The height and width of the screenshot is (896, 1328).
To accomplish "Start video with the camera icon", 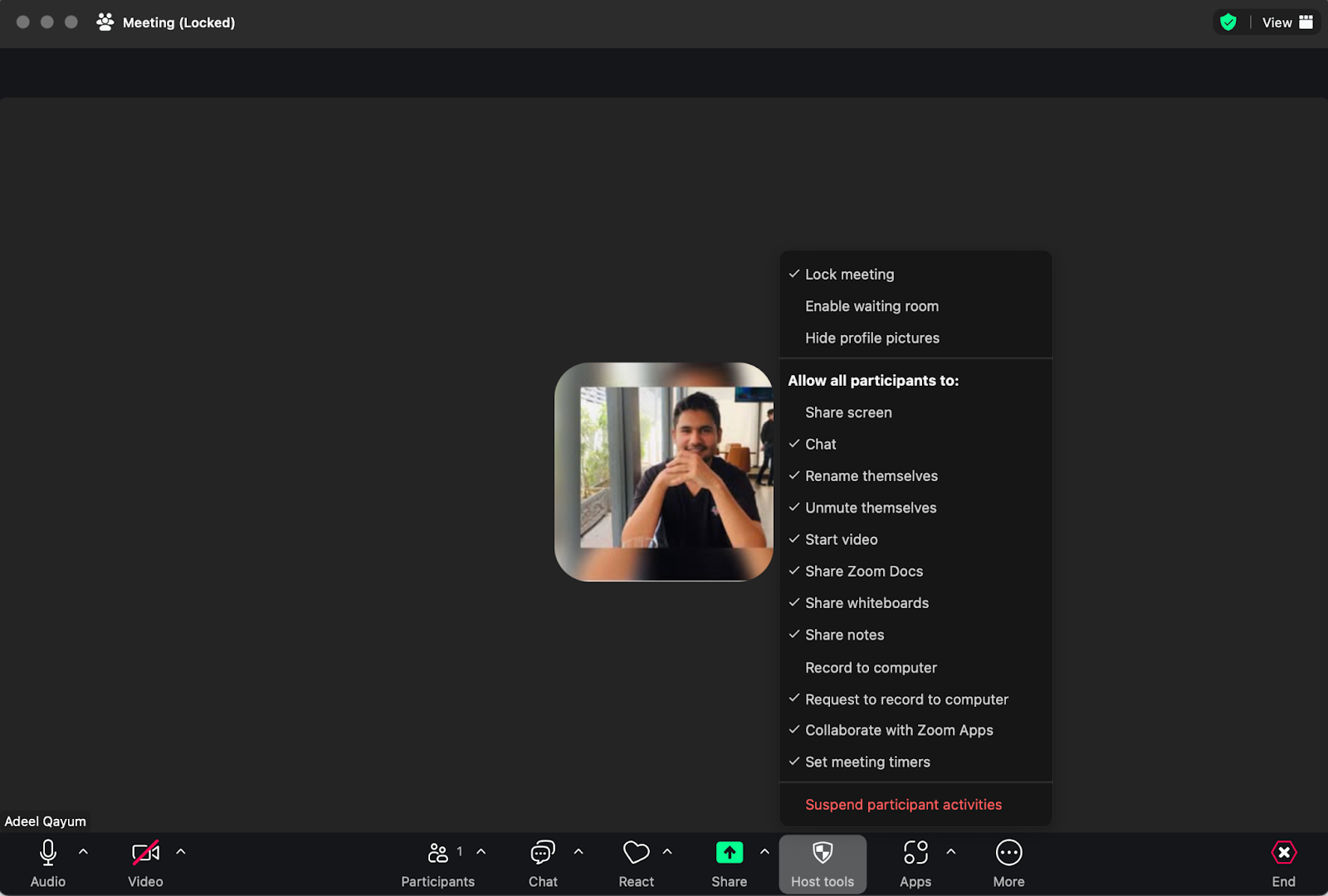I will point(144,852).
